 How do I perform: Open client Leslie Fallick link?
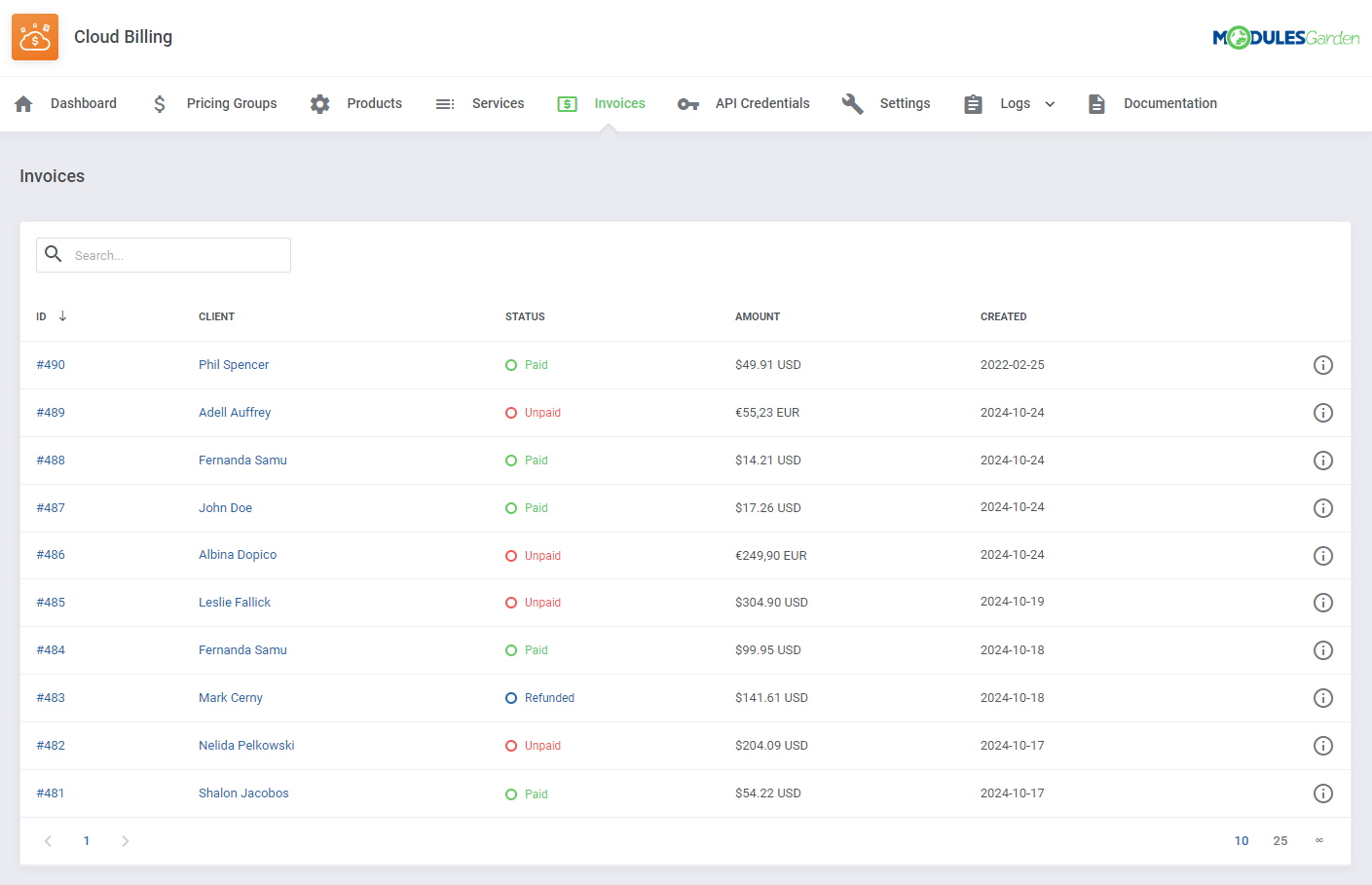coord(235,603)
